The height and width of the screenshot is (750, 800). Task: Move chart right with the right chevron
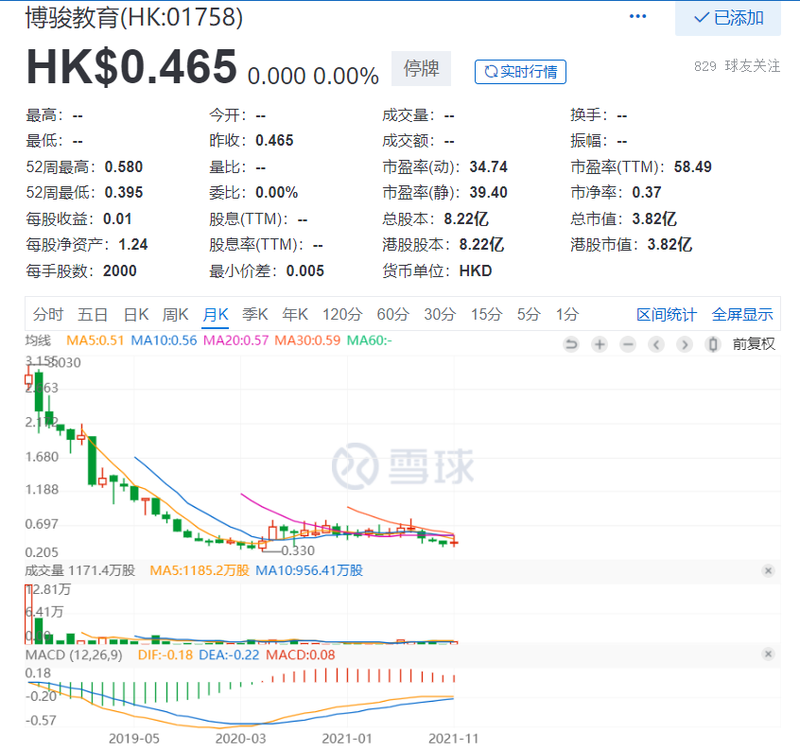[685, 345]
